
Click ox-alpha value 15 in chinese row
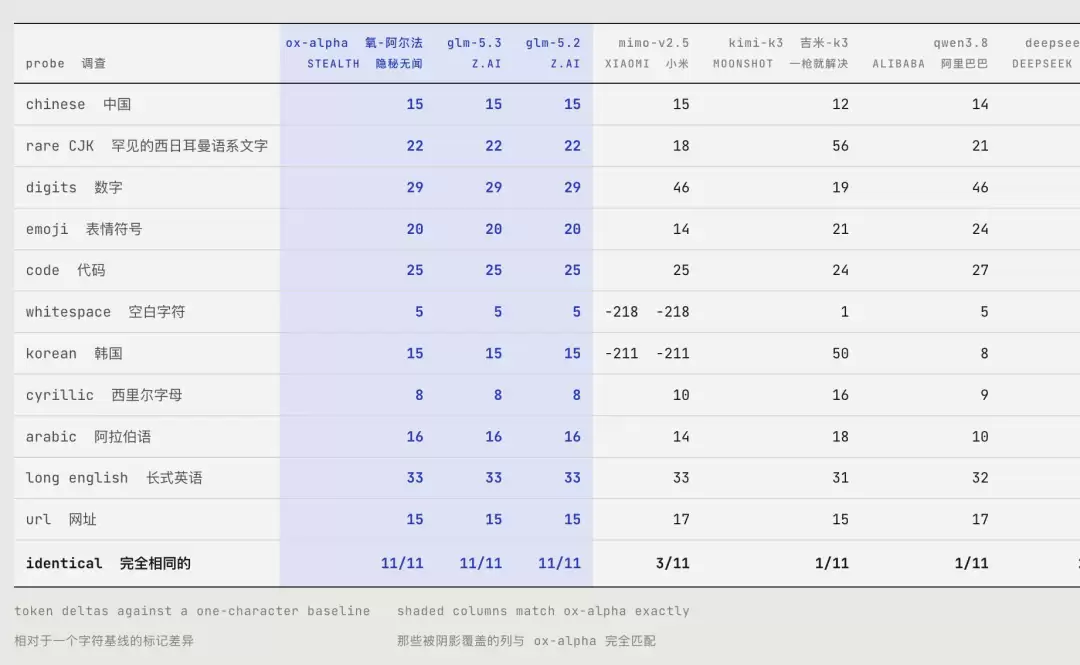tap(415, 104)
